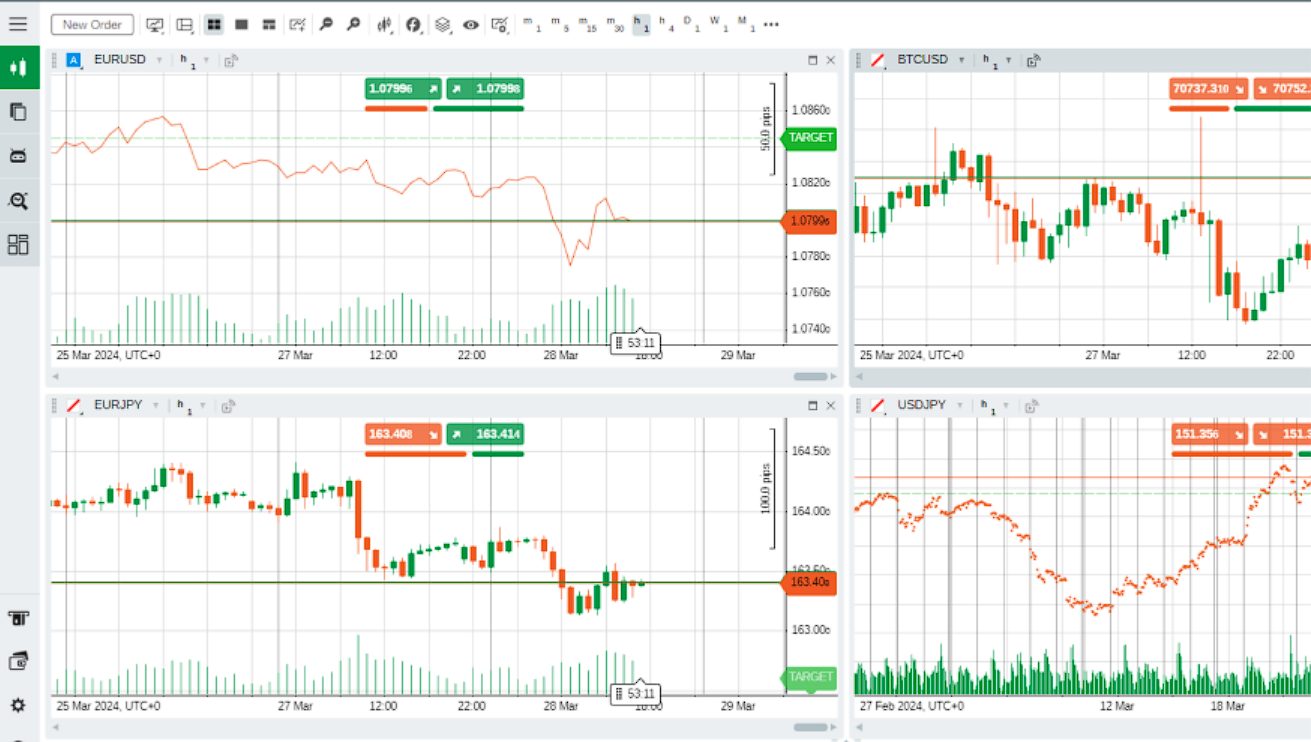This screenshot has height=742, width=1311.
Task: Toggle the USDJPY chart link icon
Action: point(878,405)
